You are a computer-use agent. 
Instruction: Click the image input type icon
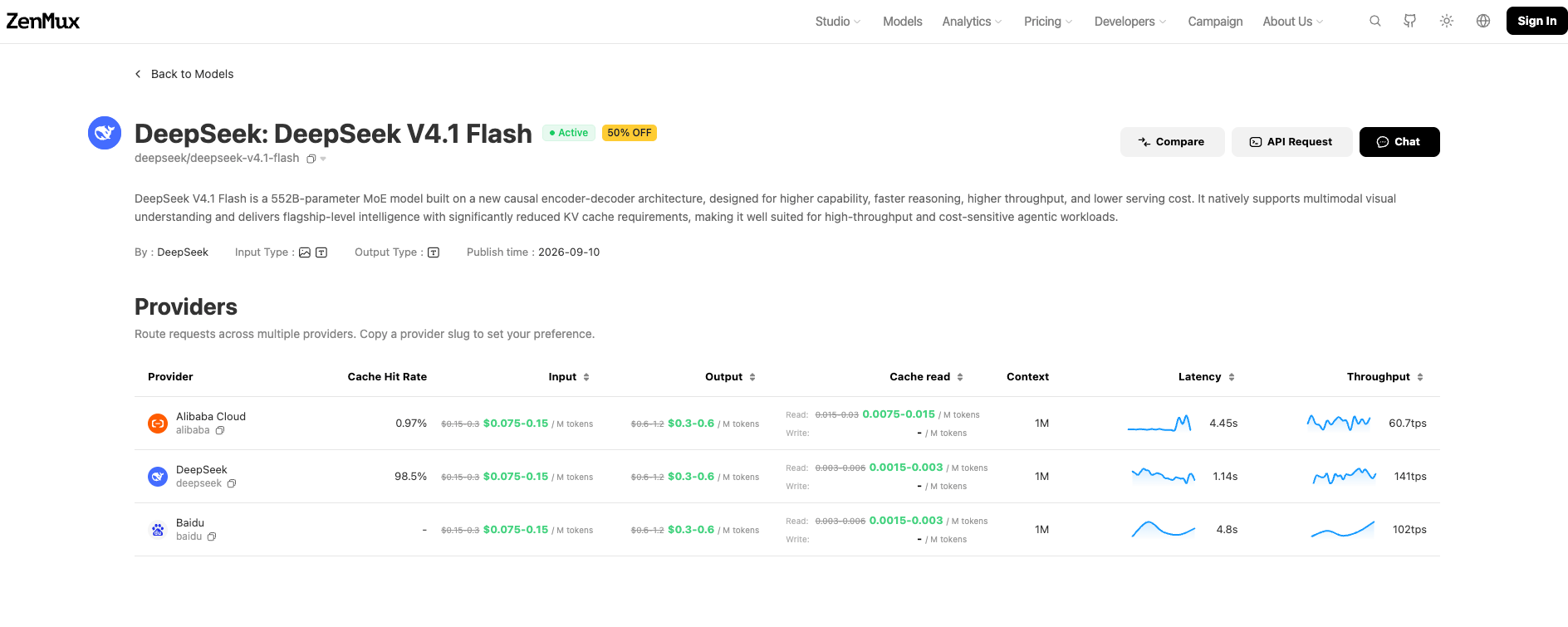(x=305, y=252)
